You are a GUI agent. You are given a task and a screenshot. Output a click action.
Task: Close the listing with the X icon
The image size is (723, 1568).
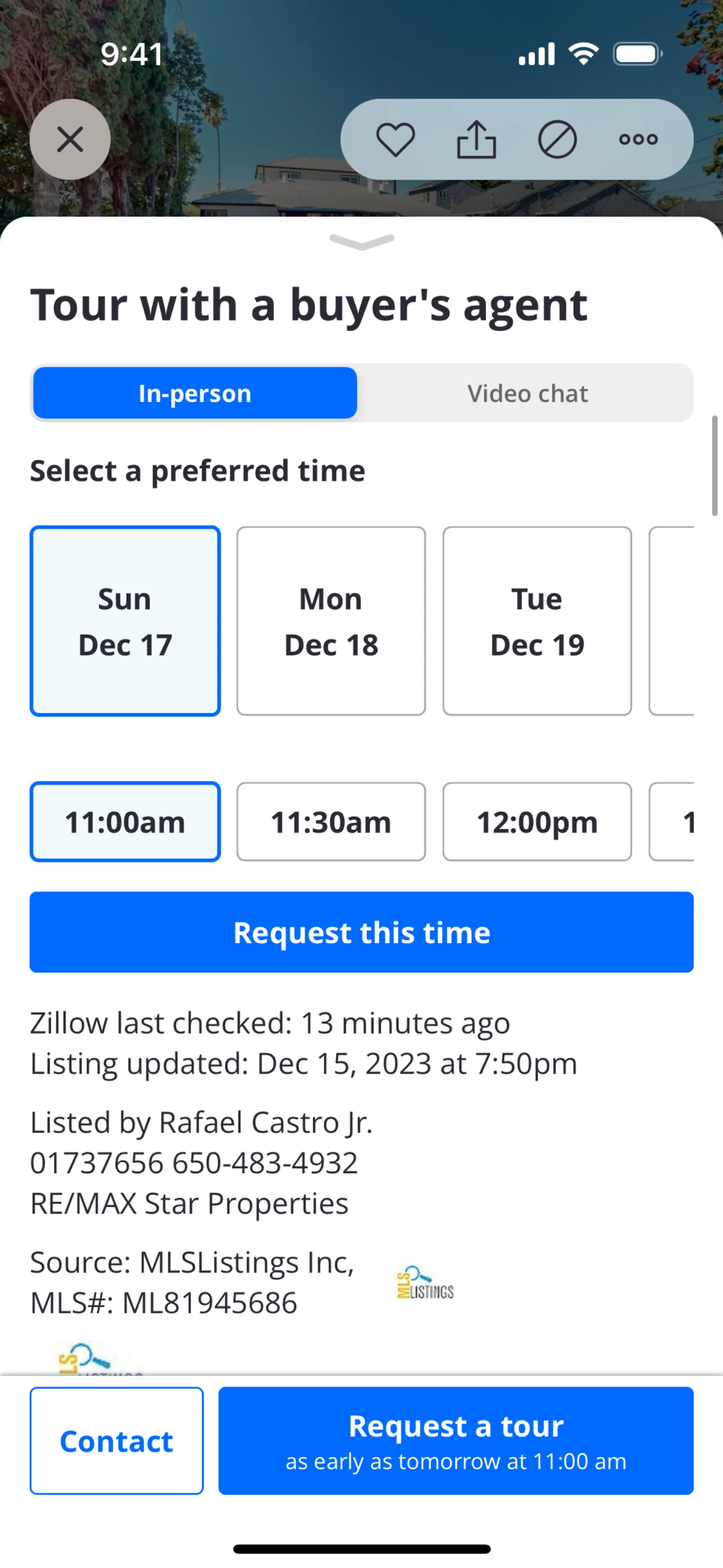(70, 139)
